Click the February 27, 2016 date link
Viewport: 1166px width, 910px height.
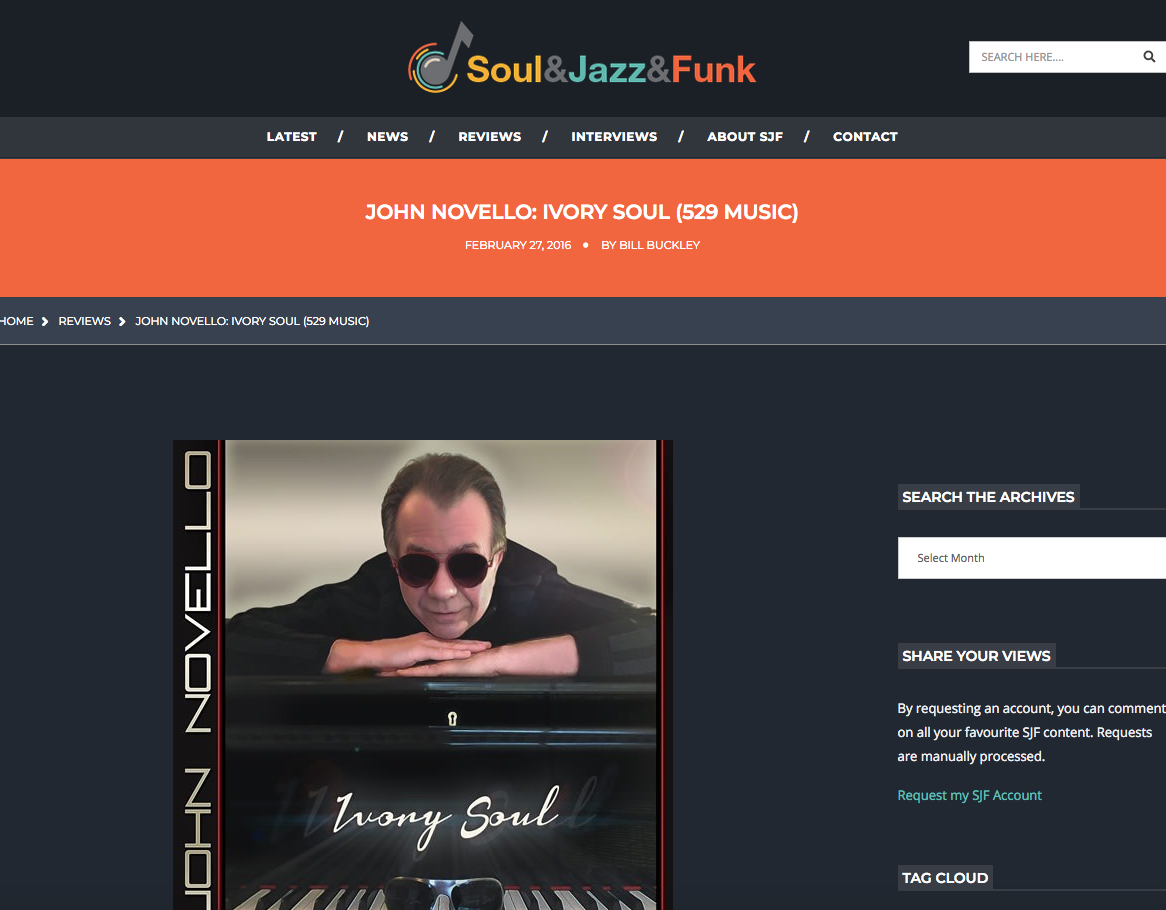(x=518, y=245)
